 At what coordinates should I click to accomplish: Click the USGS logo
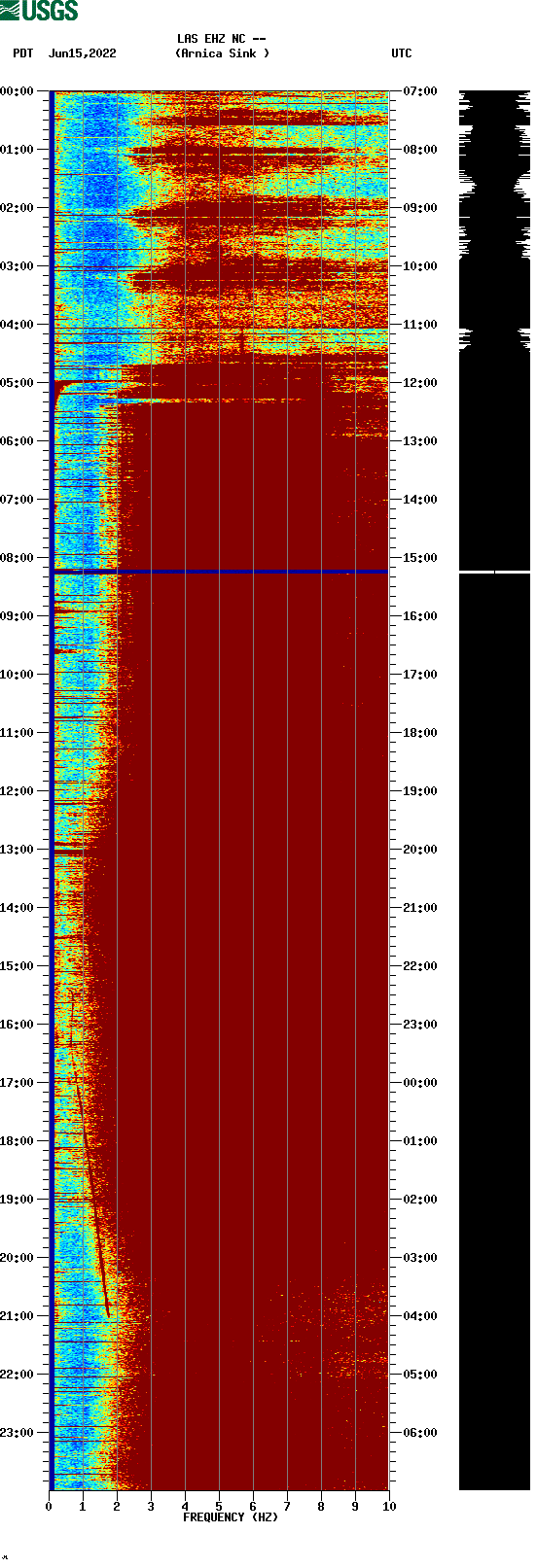point(39,11)
